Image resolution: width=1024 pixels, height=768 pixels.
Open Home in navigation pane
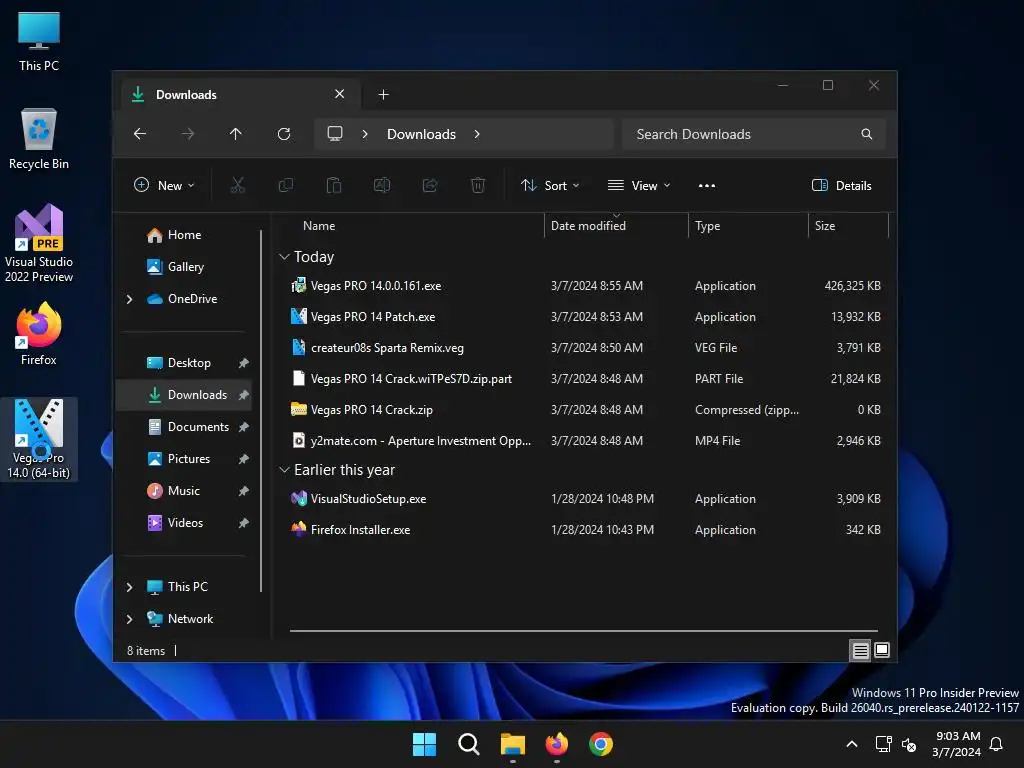(184, 234)
